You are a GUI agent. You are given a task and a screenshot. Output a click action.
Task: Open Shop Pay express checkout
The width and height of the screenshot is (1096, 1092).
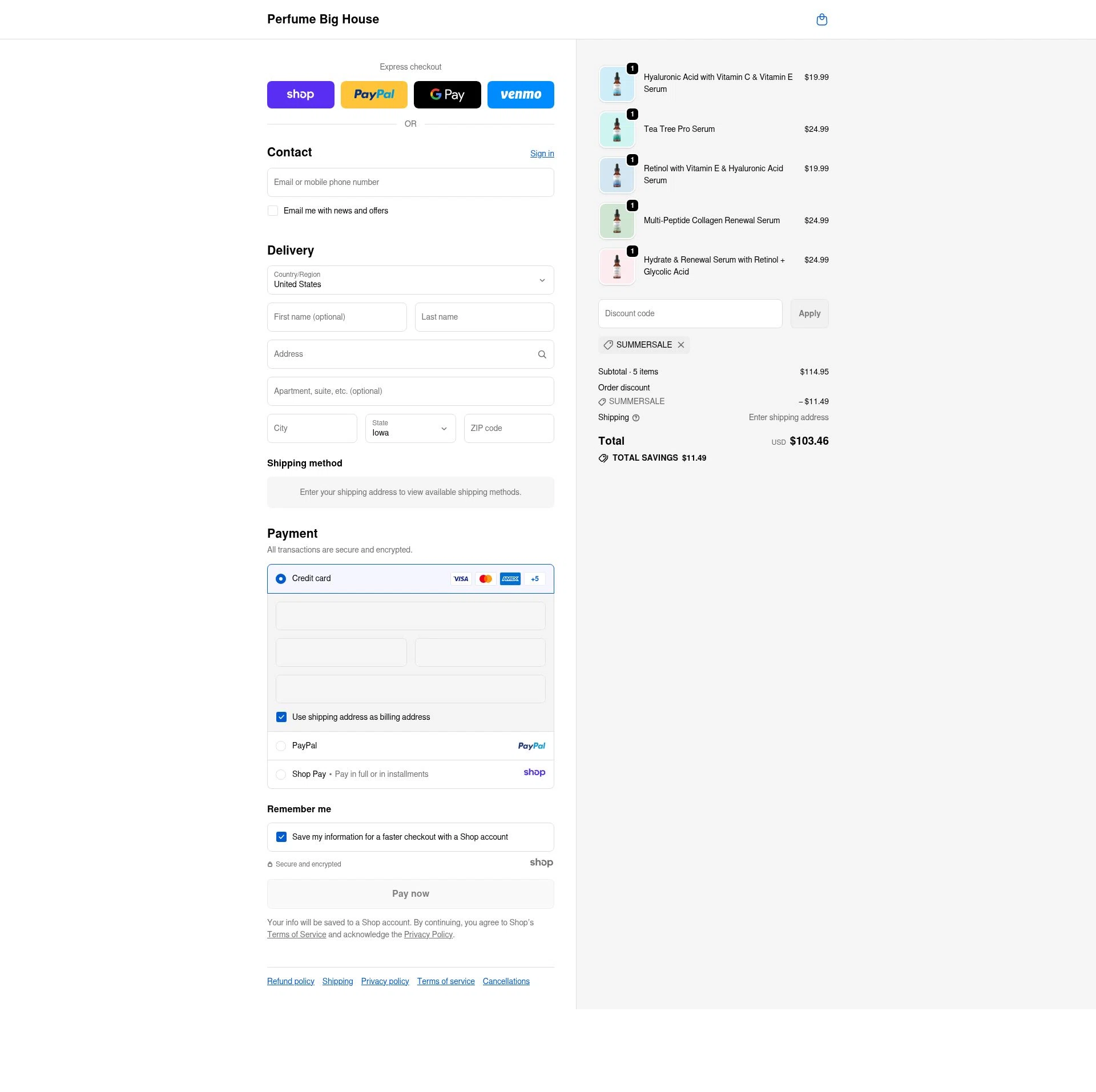(x=301, y=94)
